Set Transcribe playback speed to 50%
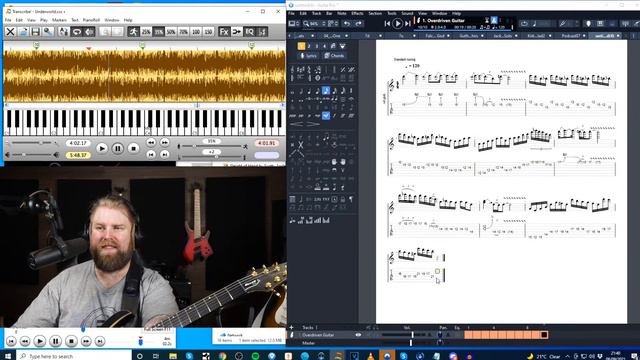 click(171, 31)
